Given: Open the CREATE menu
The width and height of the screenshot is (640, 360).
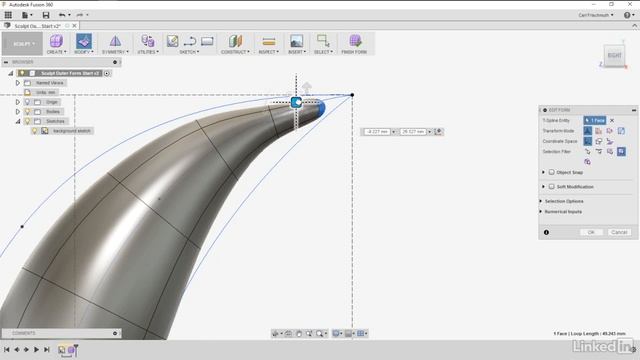Looking at the screenshot, I should (56, 52).
